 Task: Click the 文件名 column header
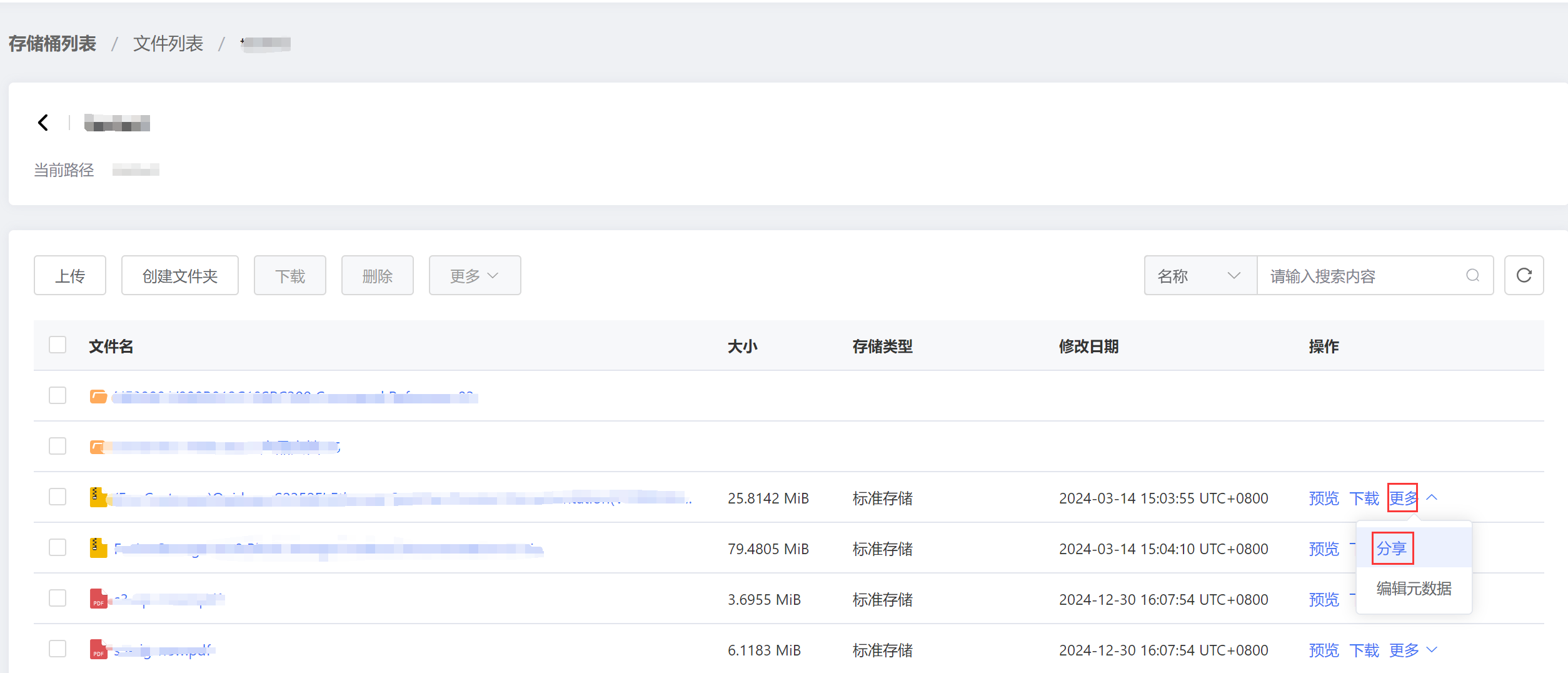pyautogui.click(x=111, y=347)
